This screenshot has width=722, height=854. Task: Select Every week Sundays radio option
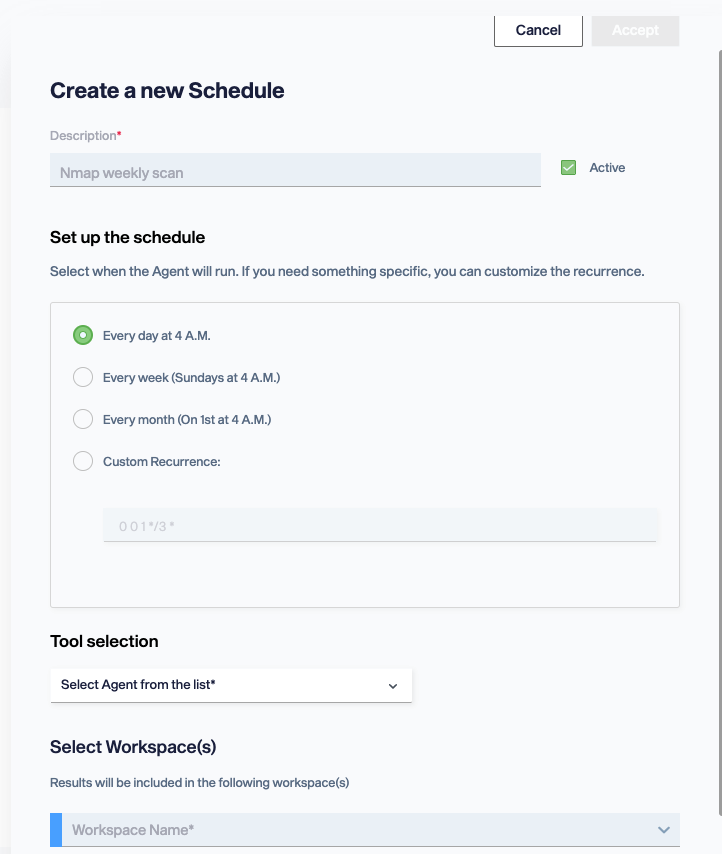click(x=83, y=377)
